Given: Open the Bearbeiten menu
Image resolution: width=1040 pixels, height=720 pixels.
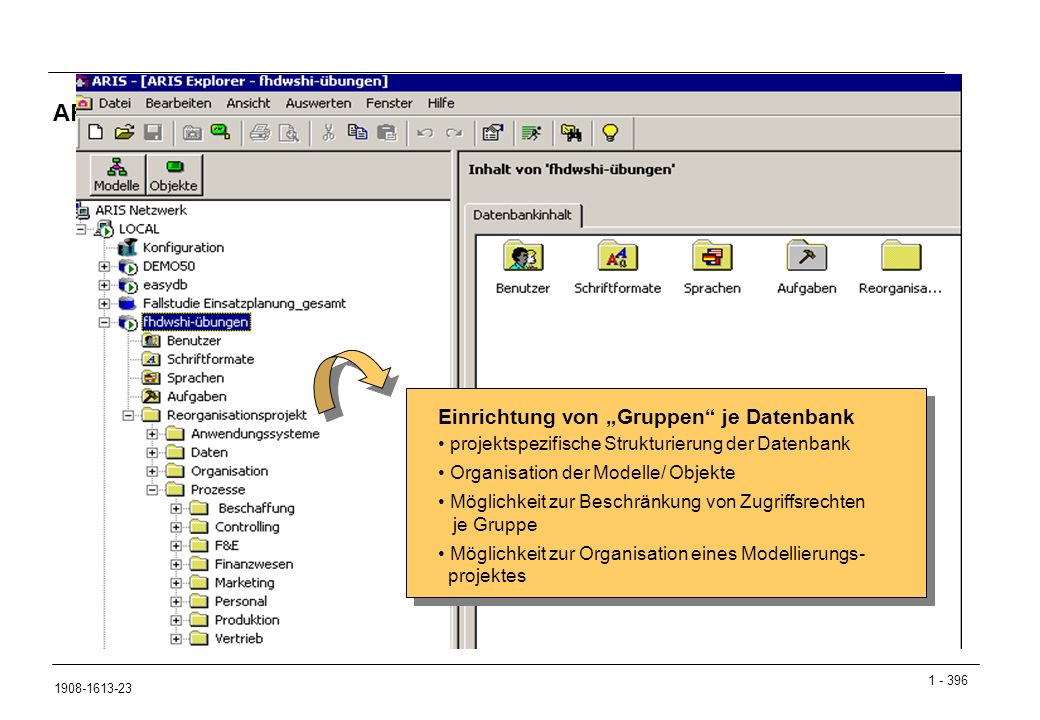Looking at the screenshot, I should (178, 103).
